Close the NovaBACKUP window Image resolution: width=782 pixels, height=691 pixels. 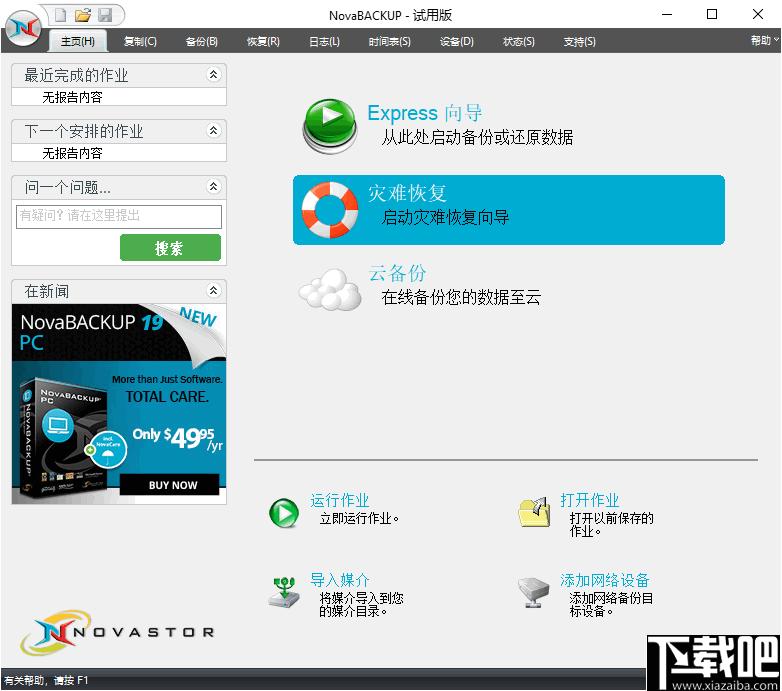[x=758, y=14]
